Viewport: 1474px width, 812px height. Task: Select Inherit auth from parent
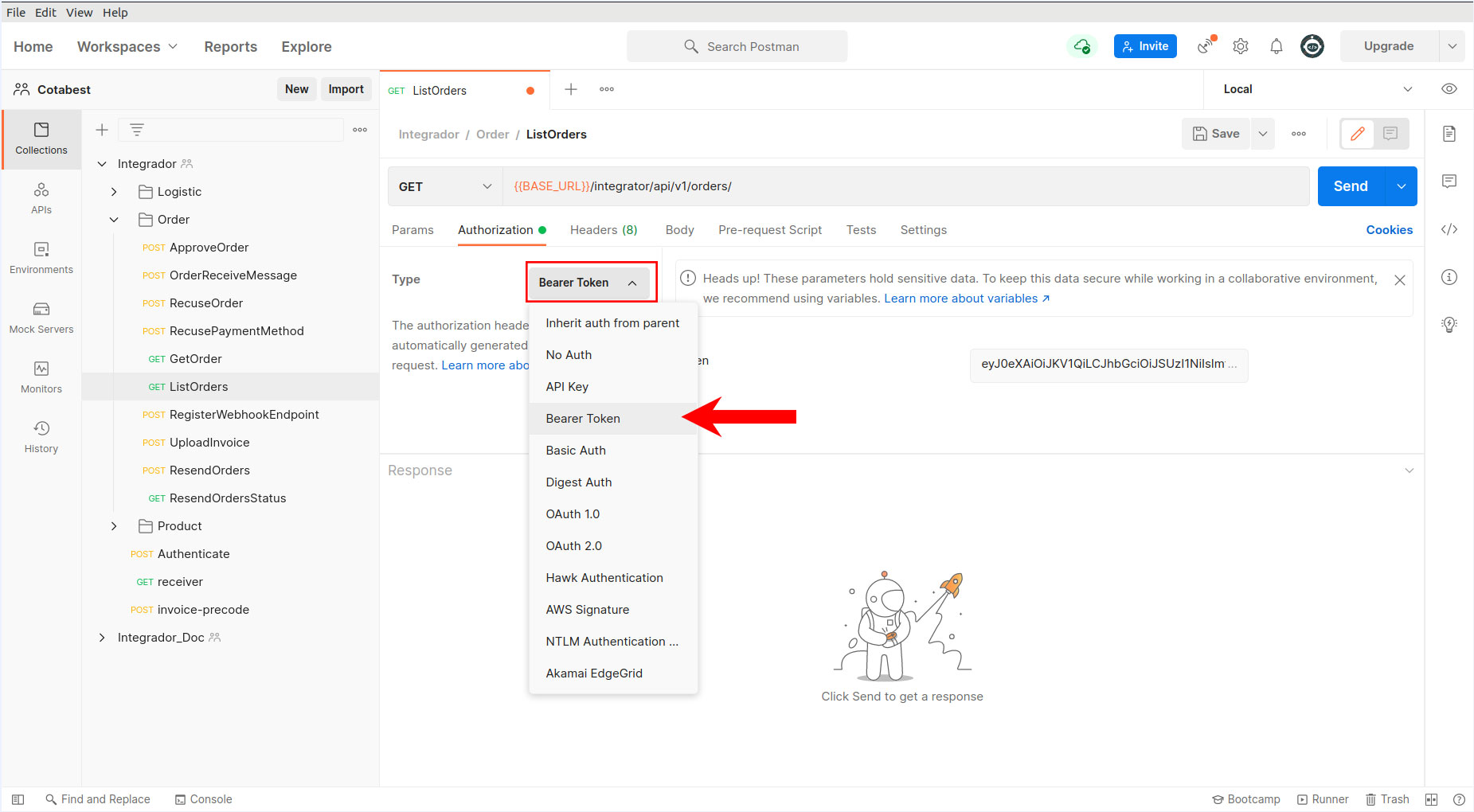(613, 323)
